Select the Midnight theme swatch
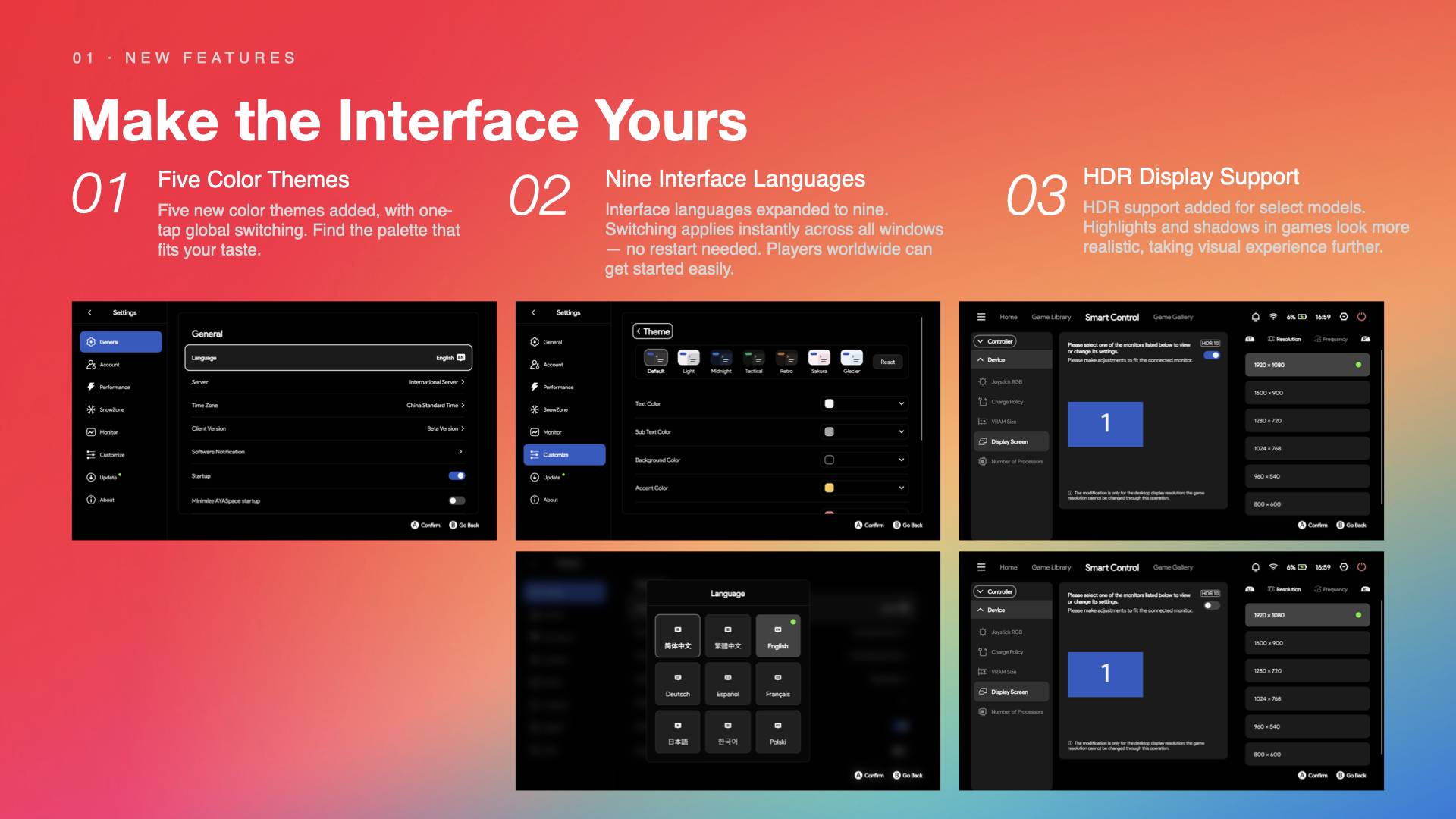 pos(721,362)
